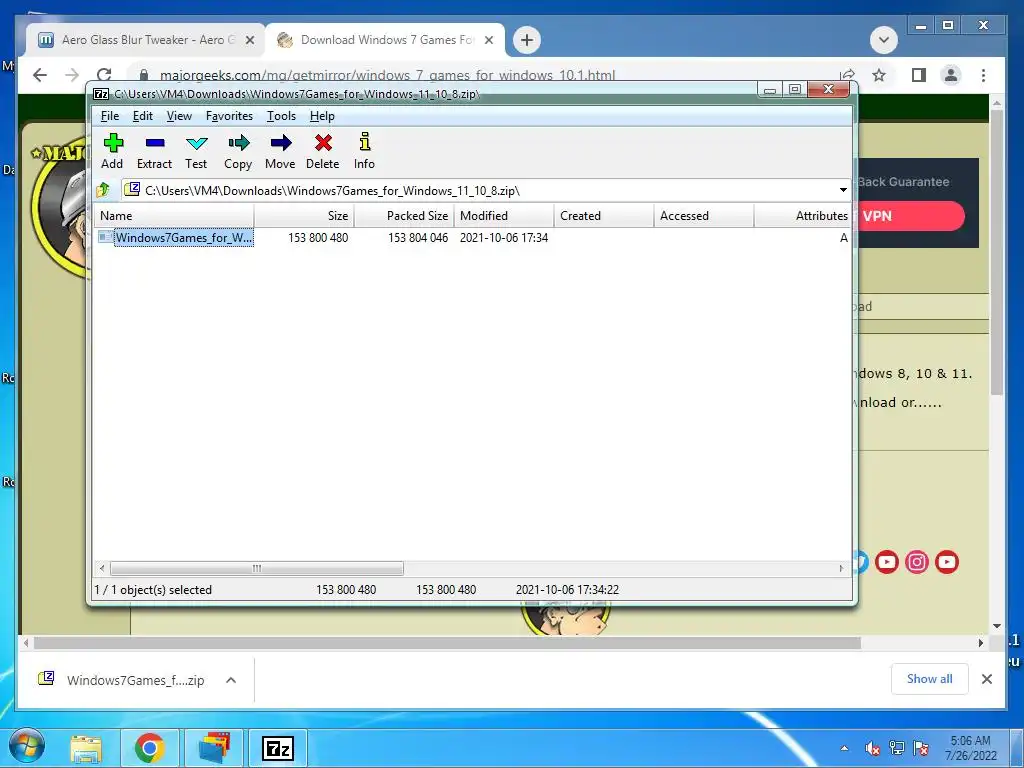Open a new Chrome tab
Screen dimensions: 1024x768
click(526, 40)
